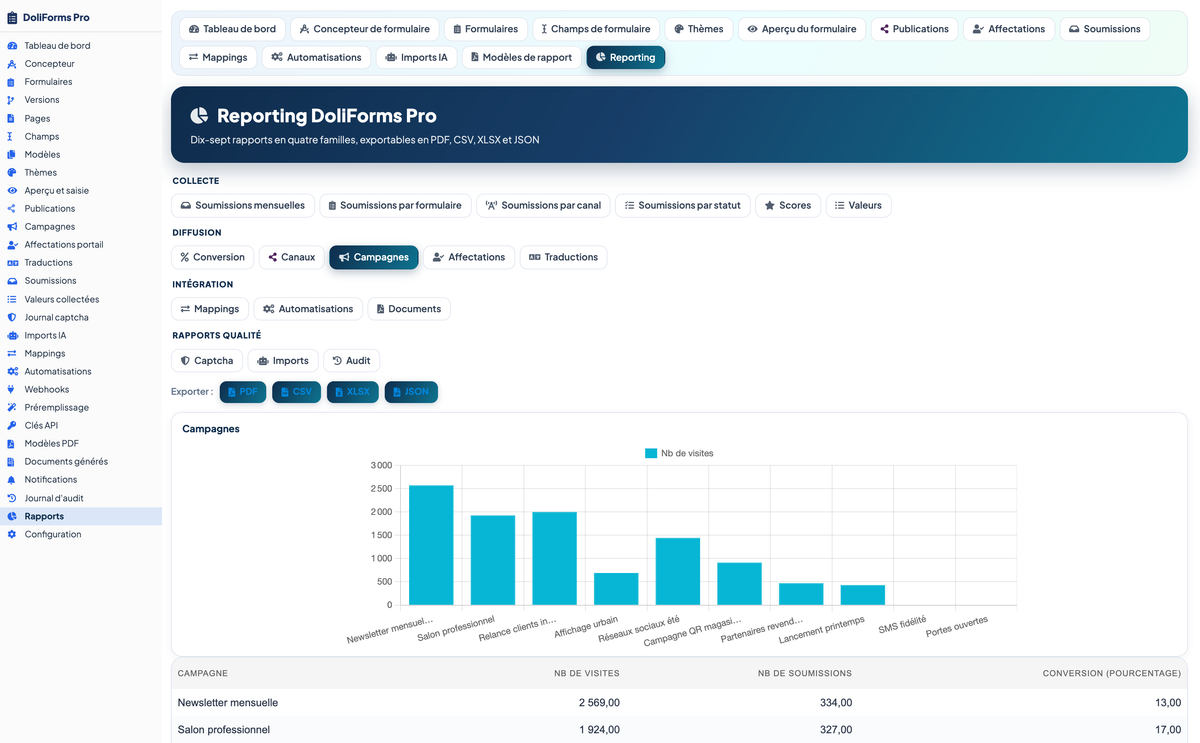Screen dimensions: 1200x743
Task: Export the report as CSV
Action: click(296, 392)
